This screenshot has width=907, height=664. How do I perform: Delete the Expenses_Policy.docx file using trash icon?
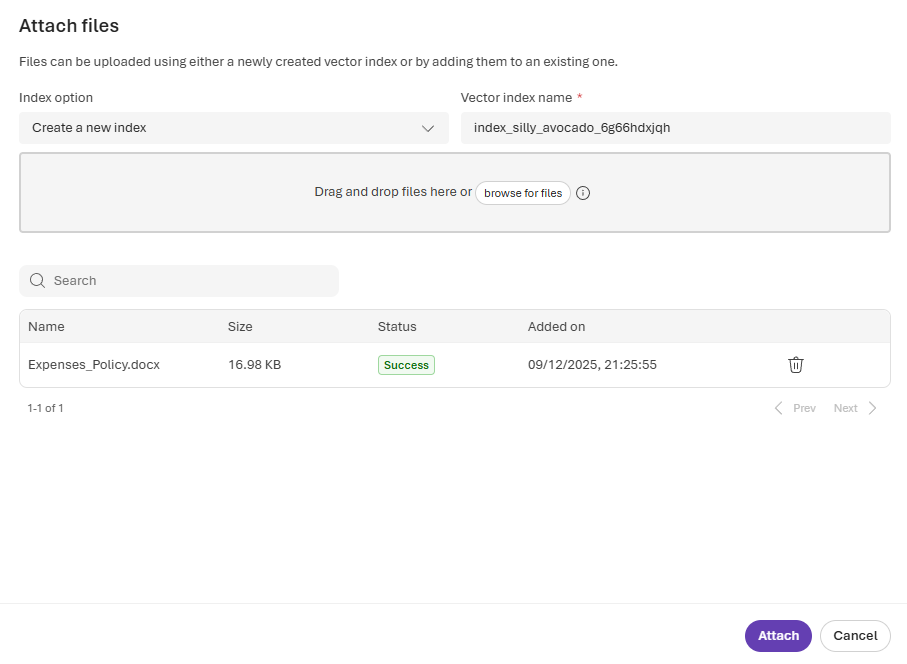point(796,365)
